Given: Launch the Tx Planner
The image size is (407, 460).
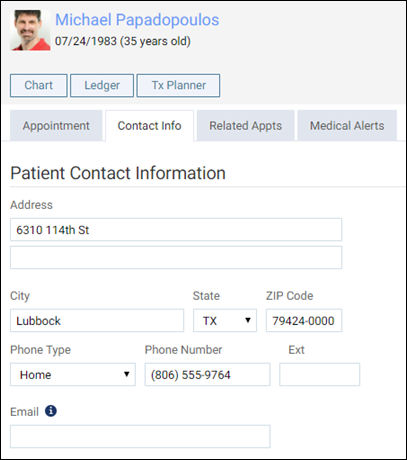Looking at the screenshot, I should click(178, 86).
